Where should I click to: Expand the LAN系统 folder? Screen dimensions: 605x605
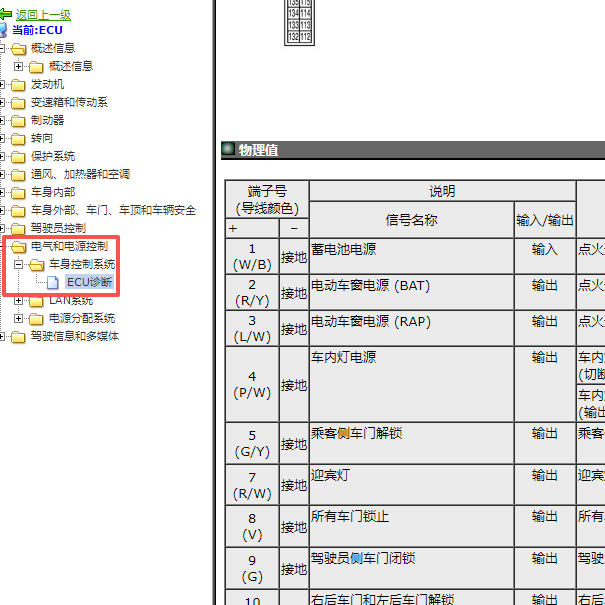[18, 301]
